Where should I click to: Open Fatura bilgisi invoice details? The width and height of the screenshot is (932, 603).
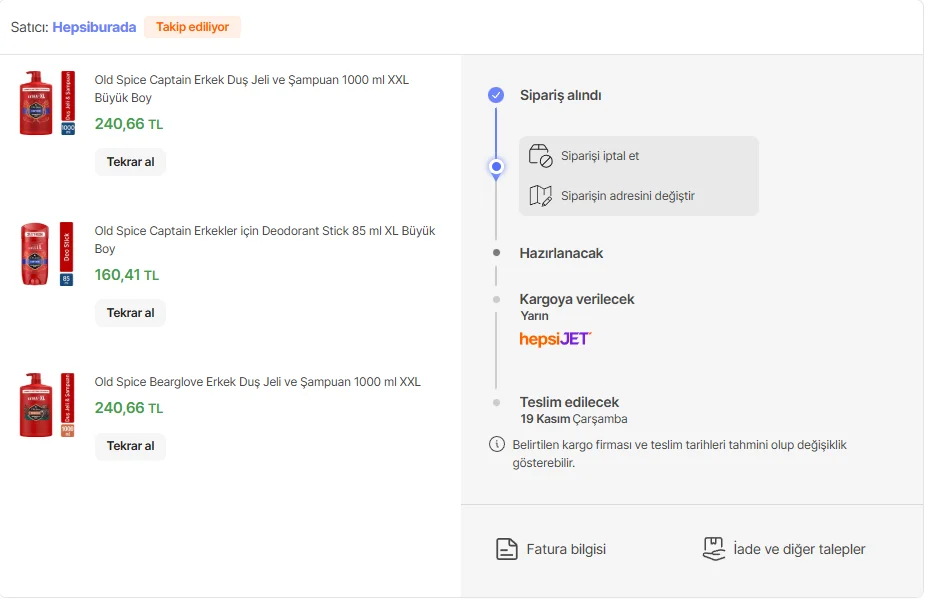(566, 549)
